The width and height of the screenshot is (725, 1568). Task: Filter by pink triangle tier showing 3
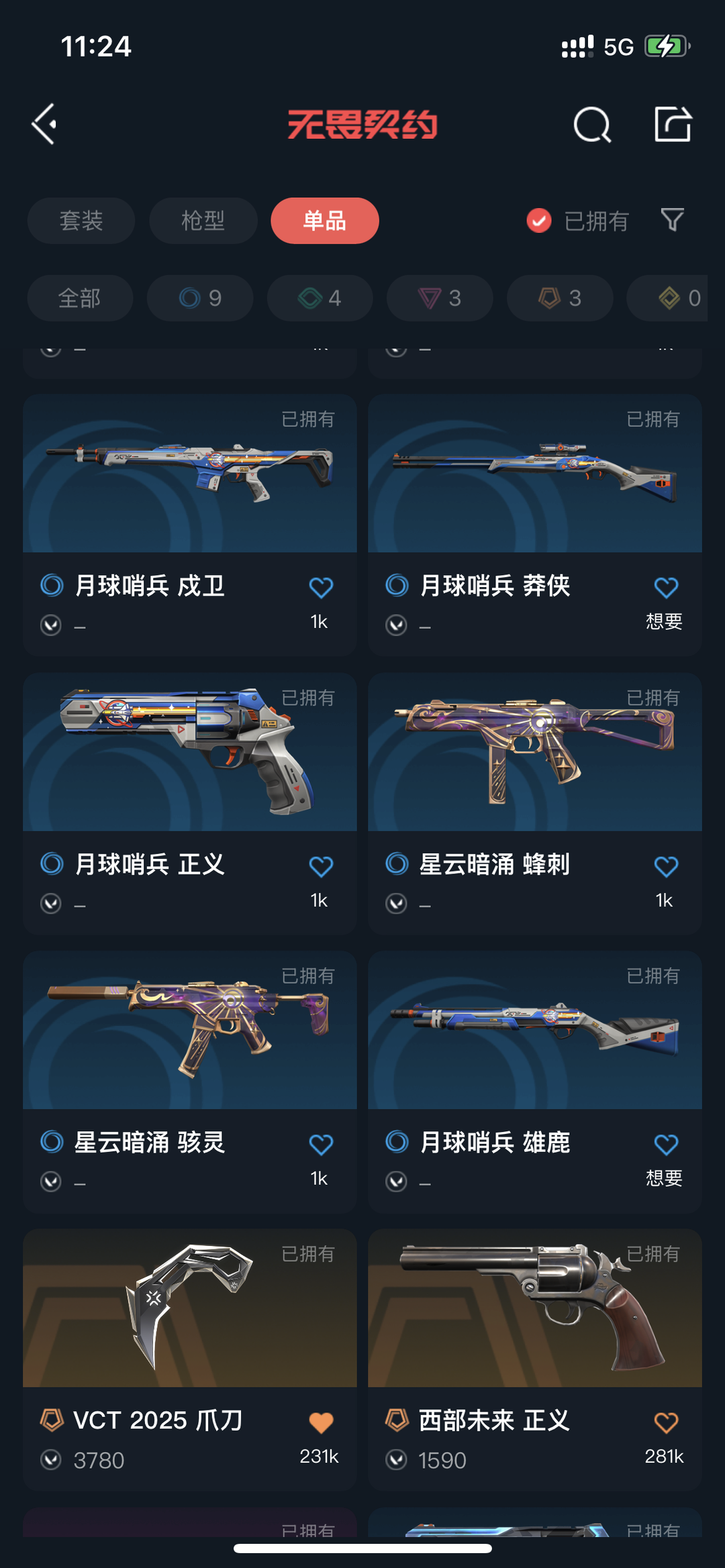(x=440, y=298)
